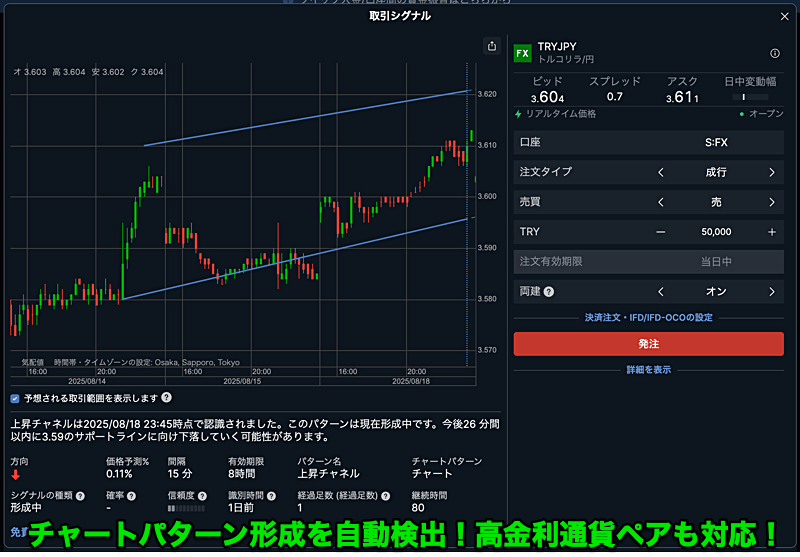The width and height of the screenshot is (800, 557).
Task: Open the timezone setting text under chart
Action: coord(146,362)
